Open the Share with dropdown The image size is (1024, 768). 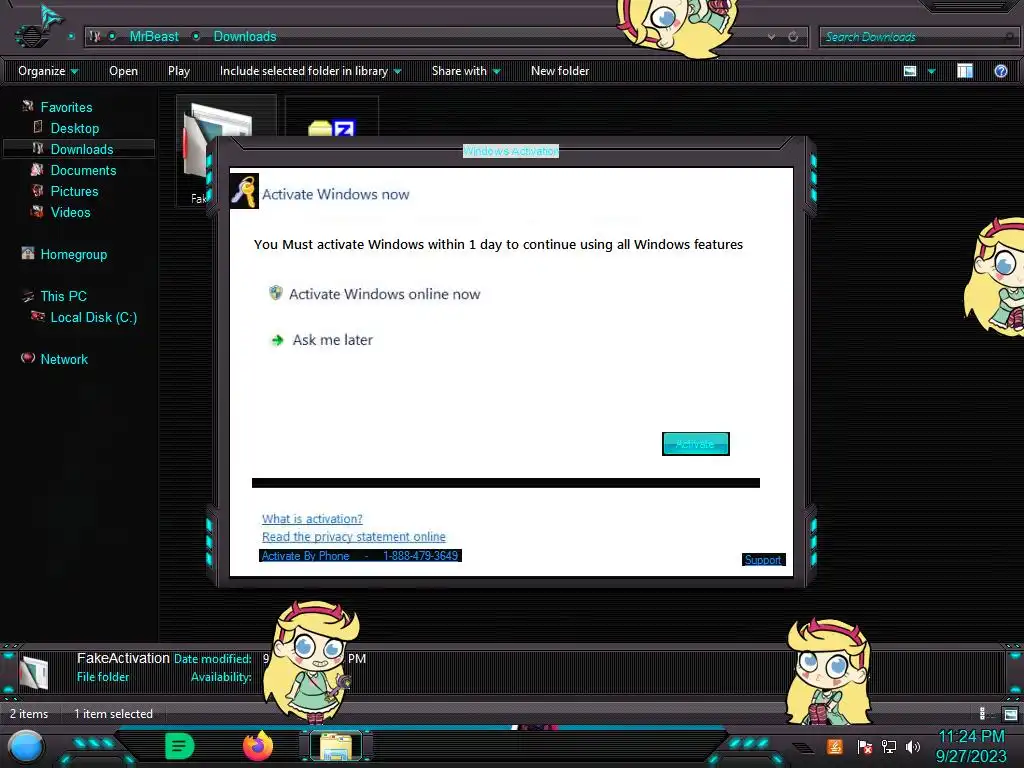(466, 71)
